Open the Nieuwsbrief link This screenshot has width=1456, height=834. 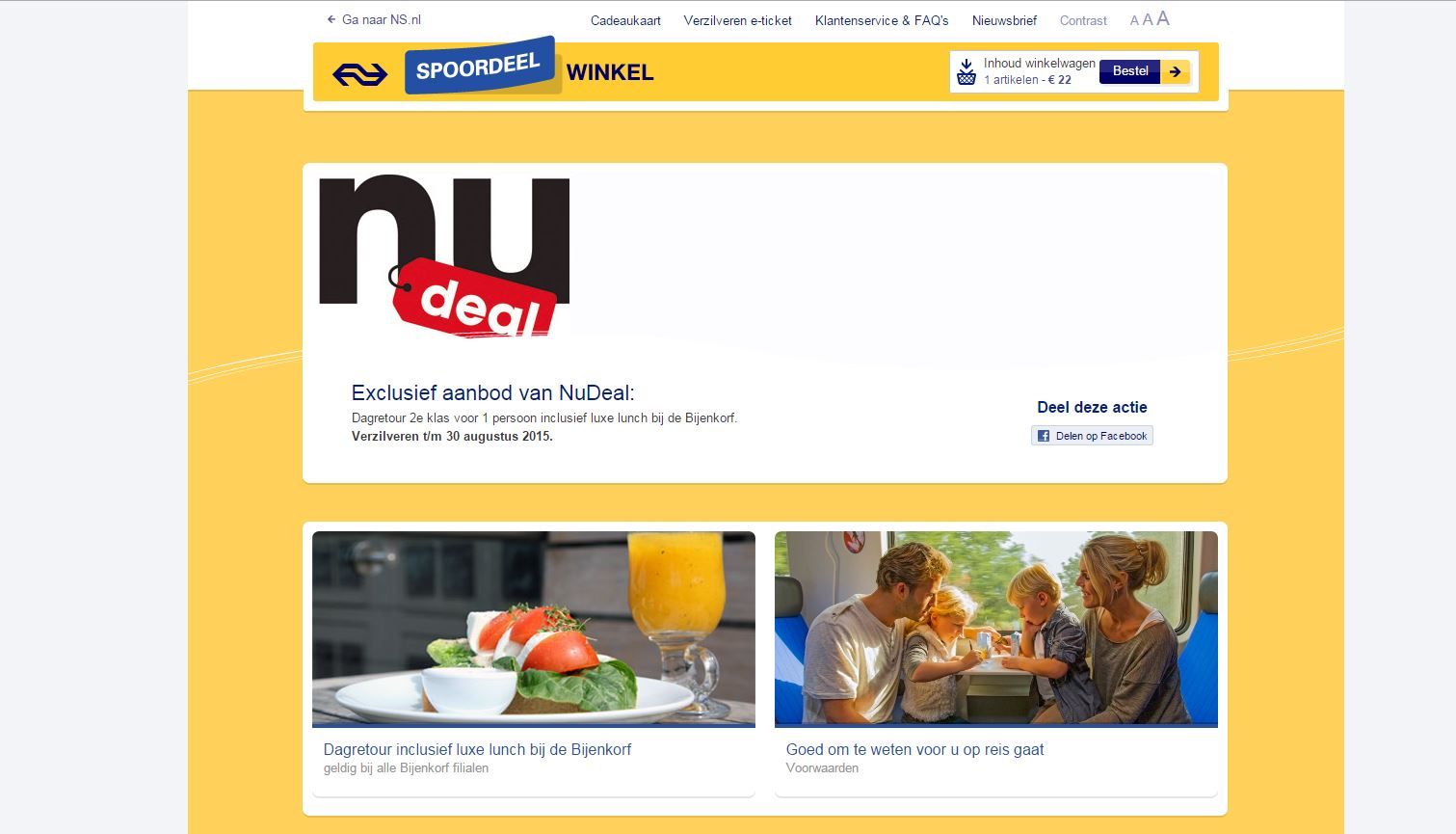[x=1004, y=20]
